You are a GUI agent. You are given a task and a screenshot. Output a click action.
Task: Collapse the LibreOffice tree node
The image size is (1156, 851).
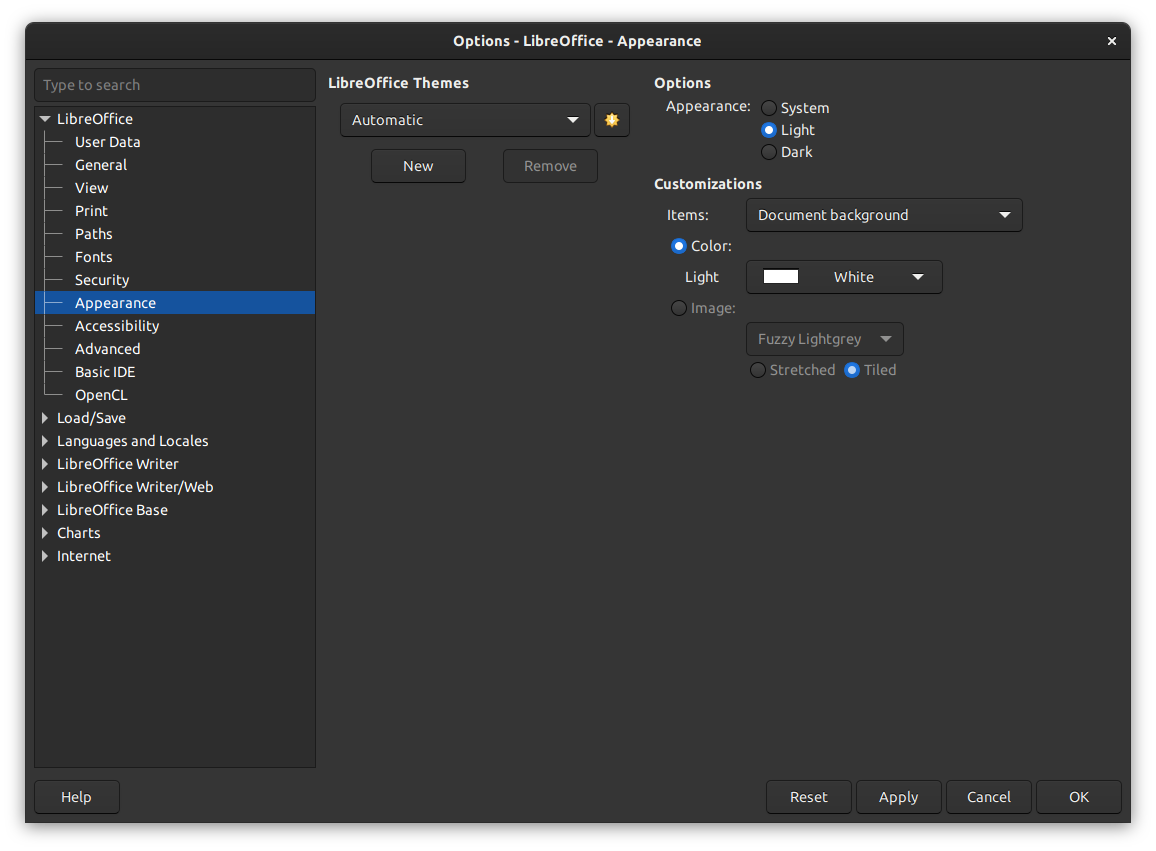[x=45, y=119]
